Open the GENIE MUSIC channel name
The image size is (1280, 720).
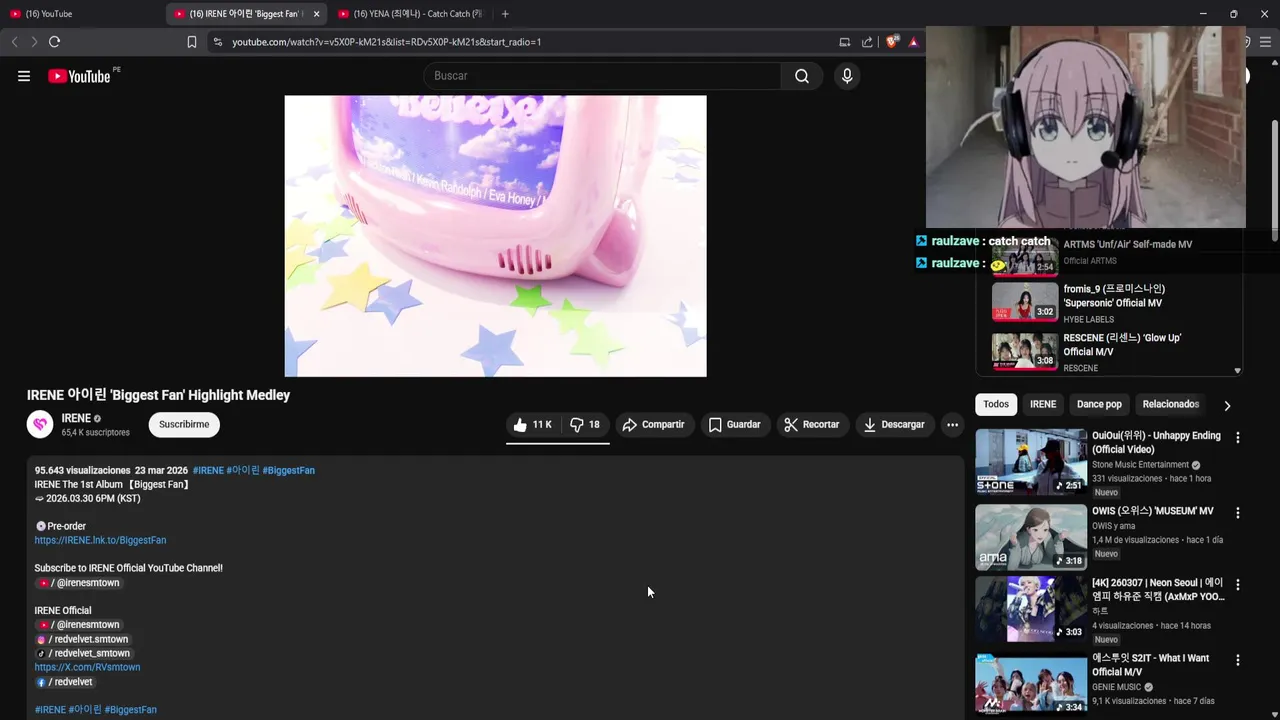(x=1116, y=687)
